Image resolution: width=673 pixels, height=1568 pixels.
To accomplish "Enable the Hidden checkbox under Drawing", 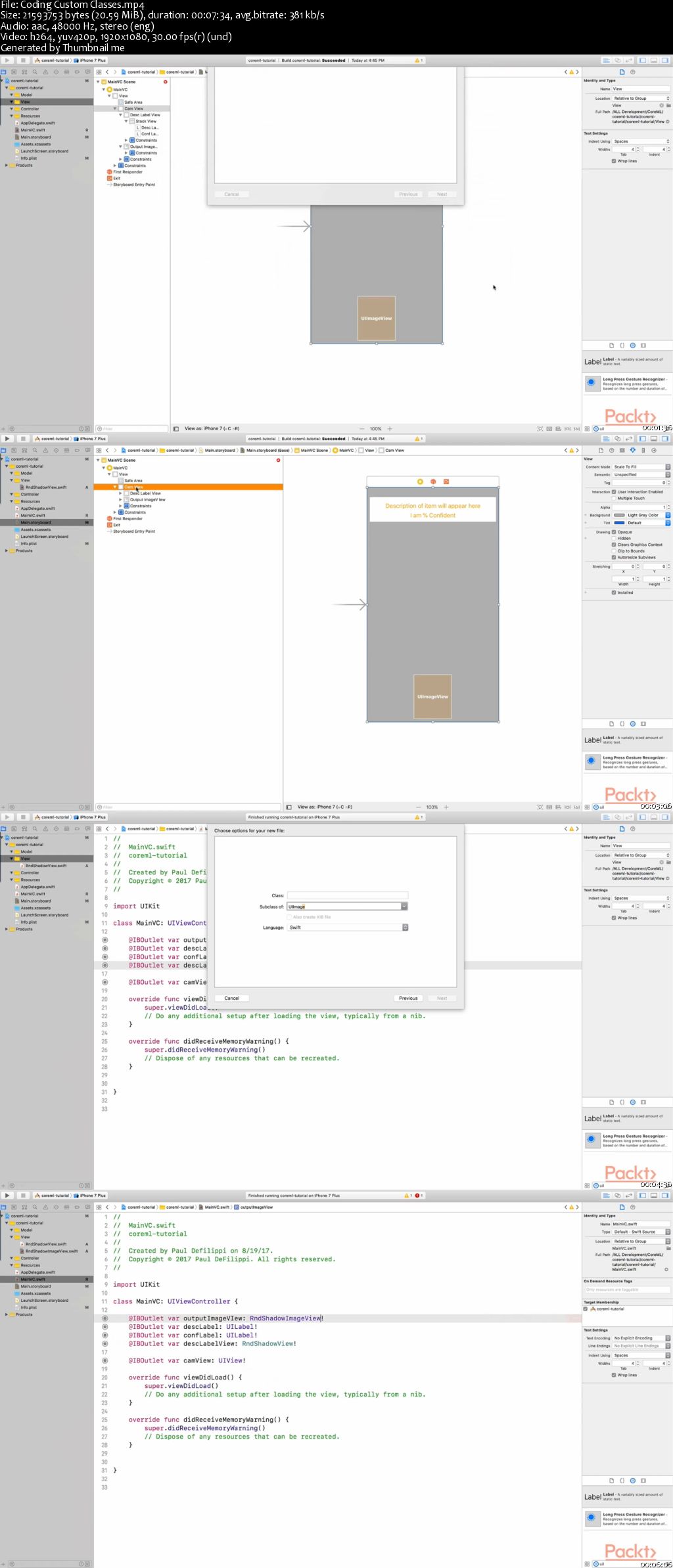I will click(x=614, y=538).
